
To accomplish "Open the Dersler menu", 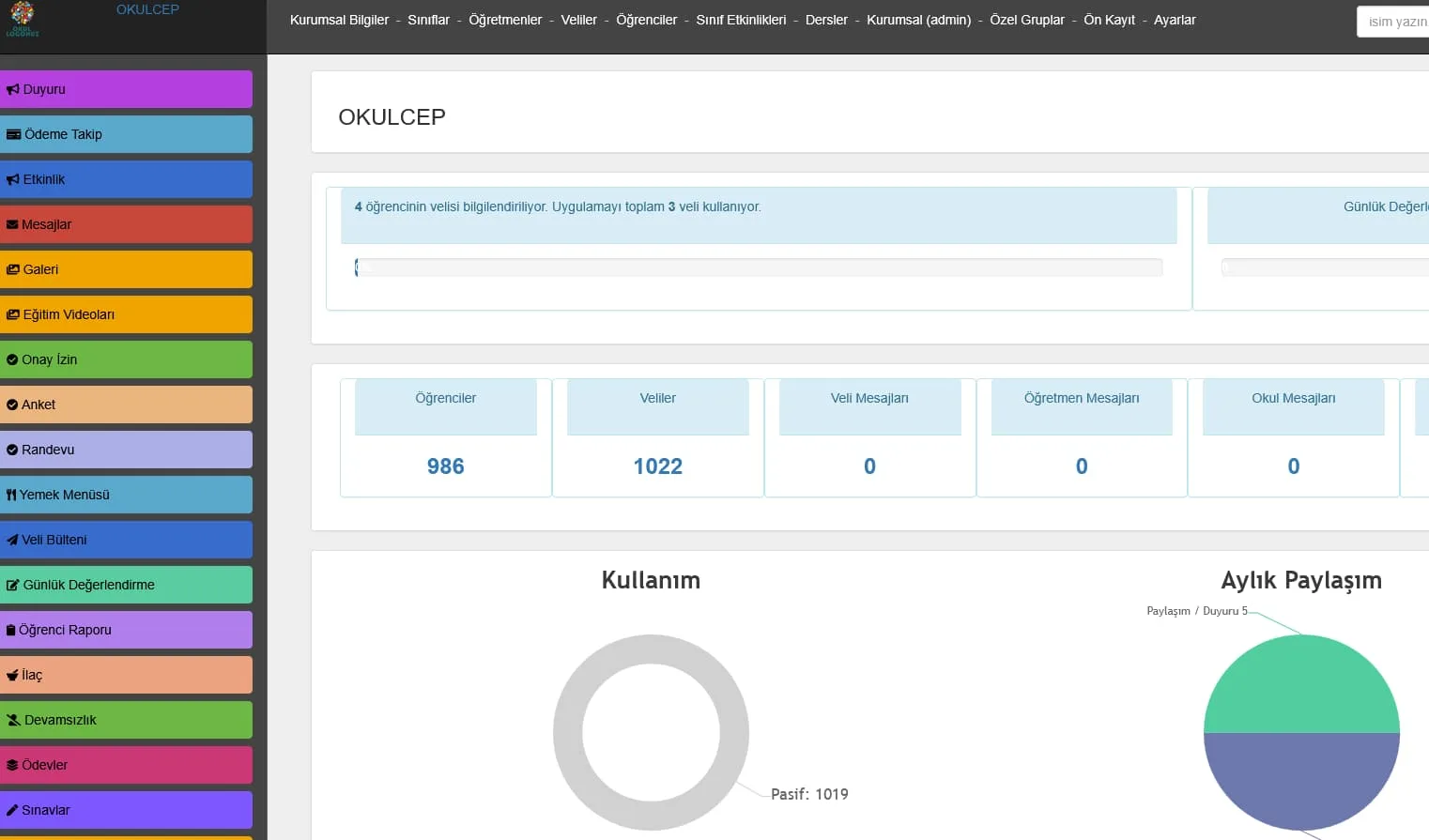I will tap(826, 20).
